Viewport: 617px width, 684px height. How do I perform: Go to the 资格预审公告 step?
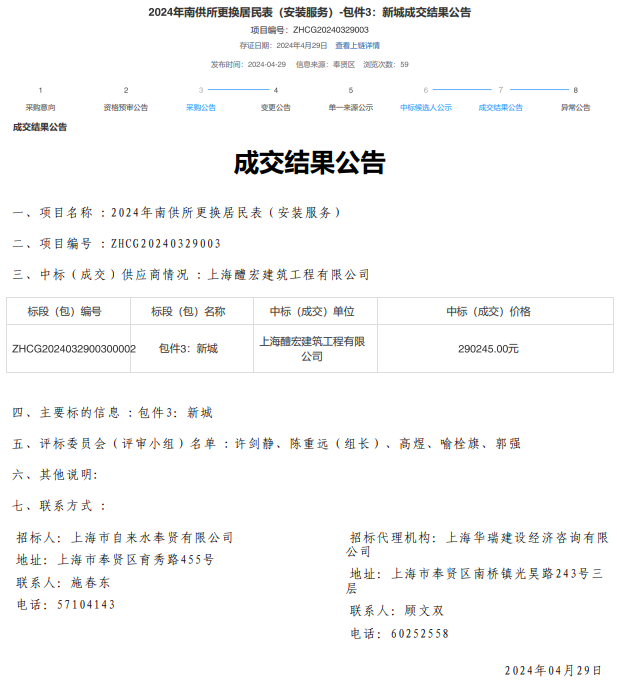tap(125, 107)
